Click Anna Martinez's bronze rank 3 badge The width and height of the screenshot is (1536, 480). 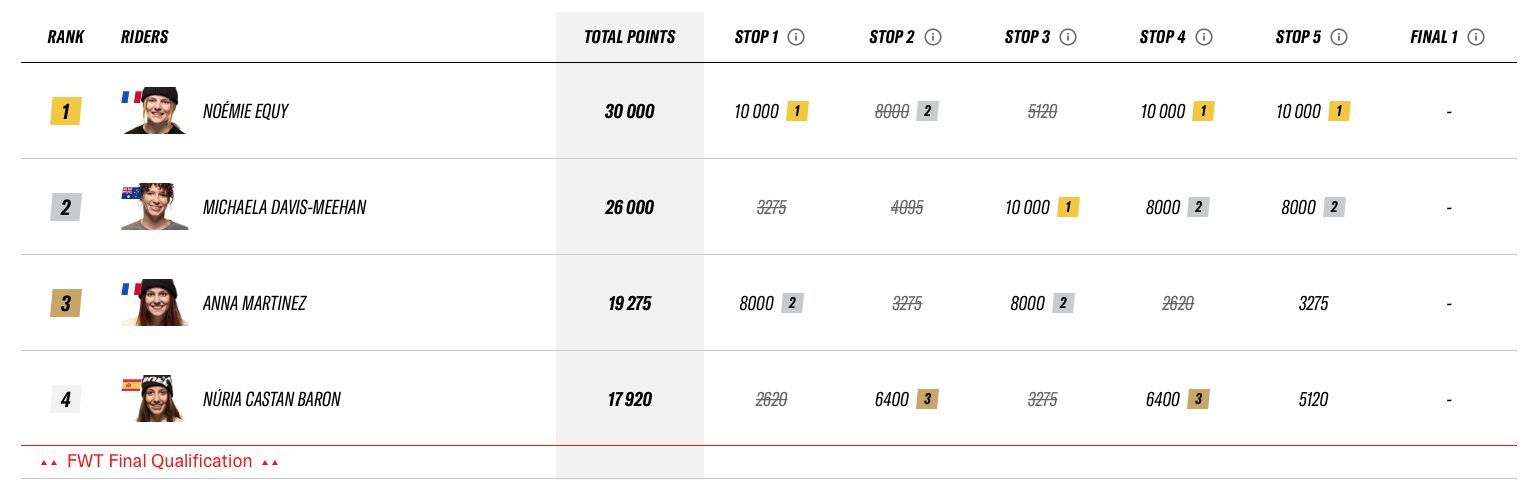(x=65, y=303)
